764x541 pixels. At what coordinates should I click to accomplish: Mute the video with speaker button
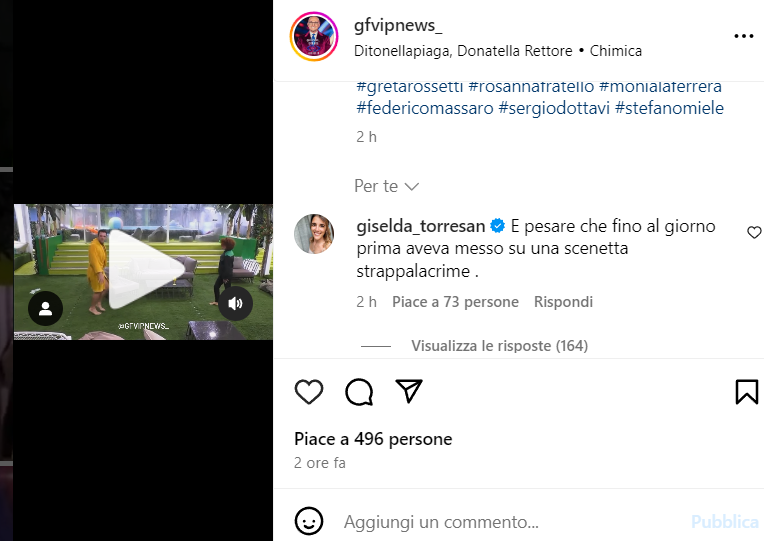click(235, 304)
